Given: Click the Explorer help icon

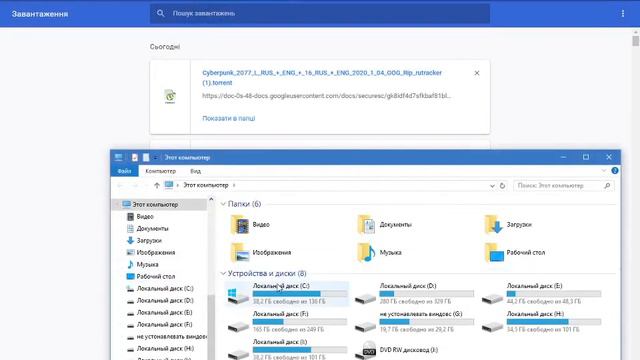Looking at the screenshot, I should pos(615,171).
